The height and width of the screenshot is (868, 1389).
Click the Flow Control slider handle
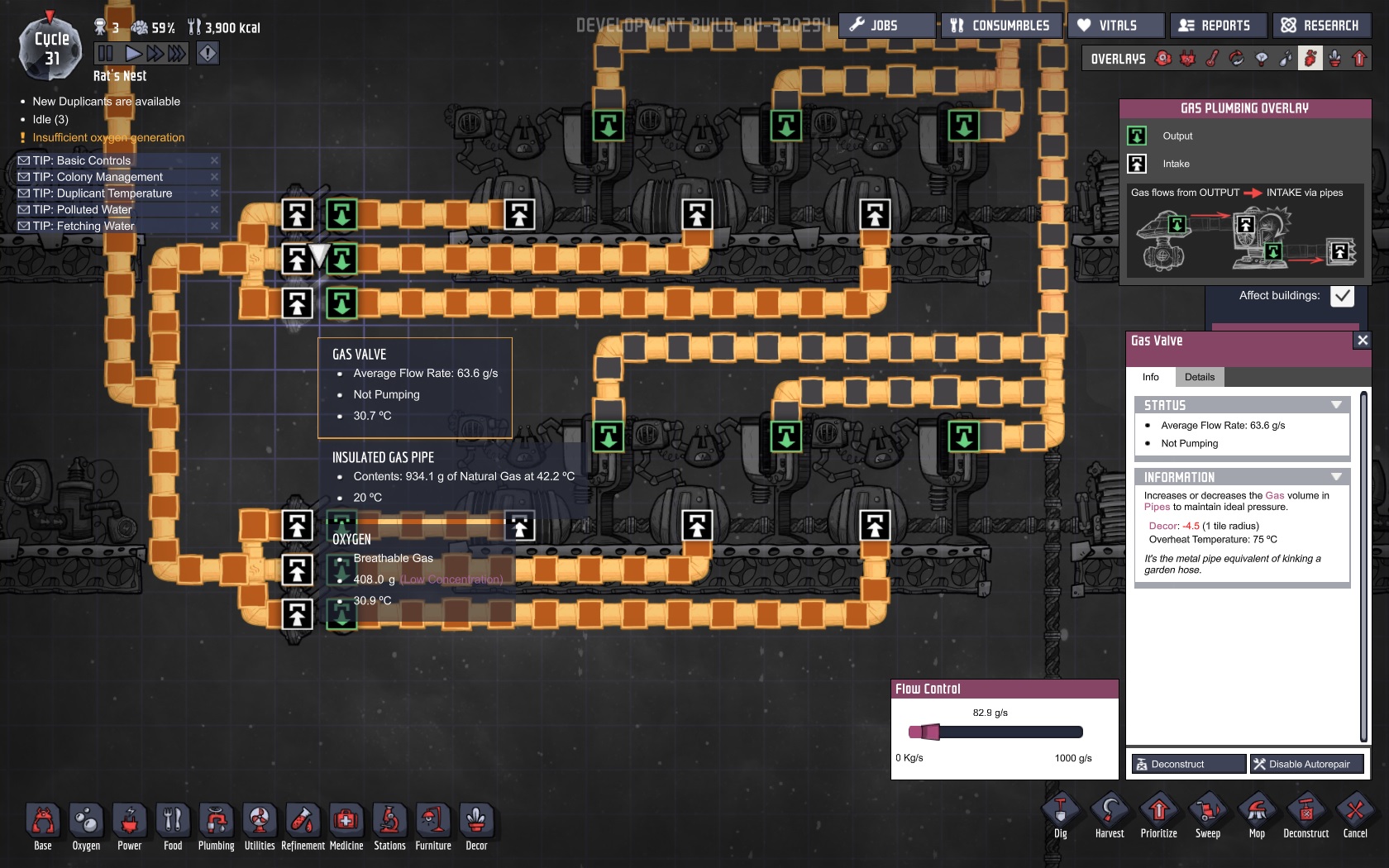pyautogui.click(x=930, y=732)
